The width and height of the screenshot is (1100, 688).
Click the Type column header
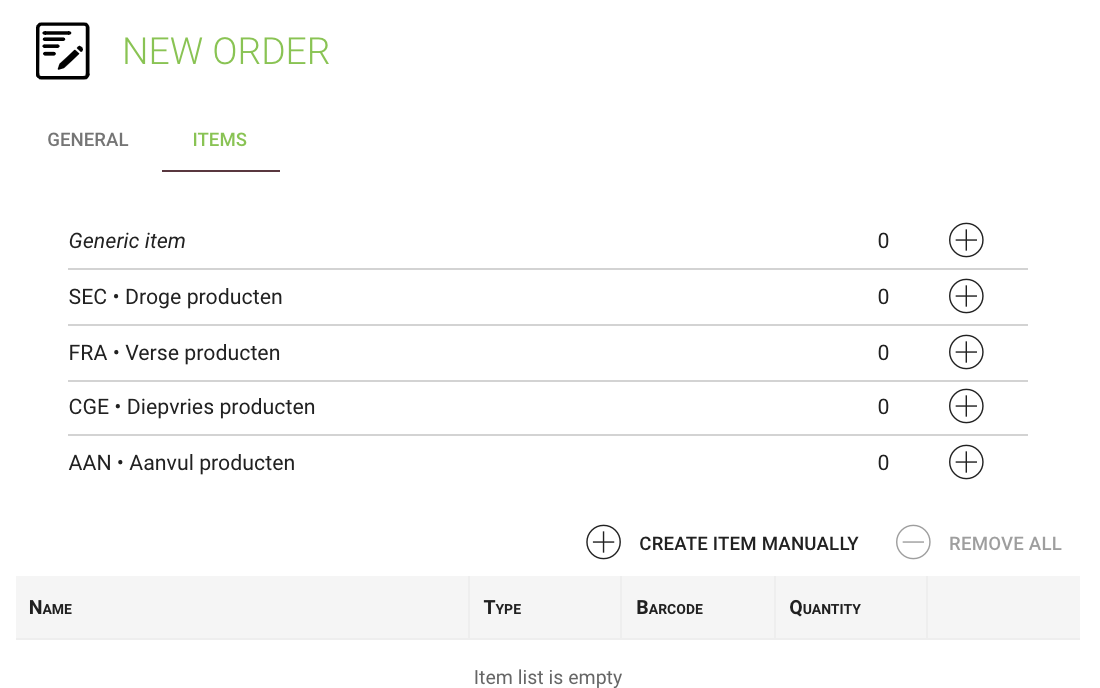(x=502, y=607)
